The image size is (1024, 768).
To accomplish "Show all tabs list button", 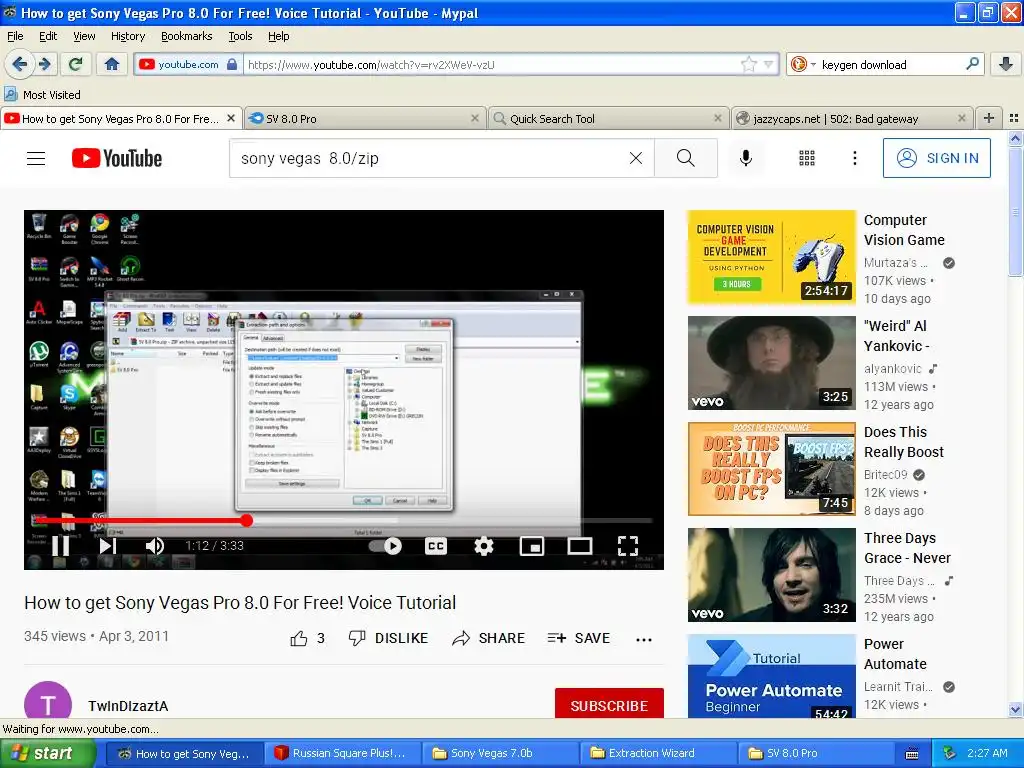I will click(x=1014, y=118).
